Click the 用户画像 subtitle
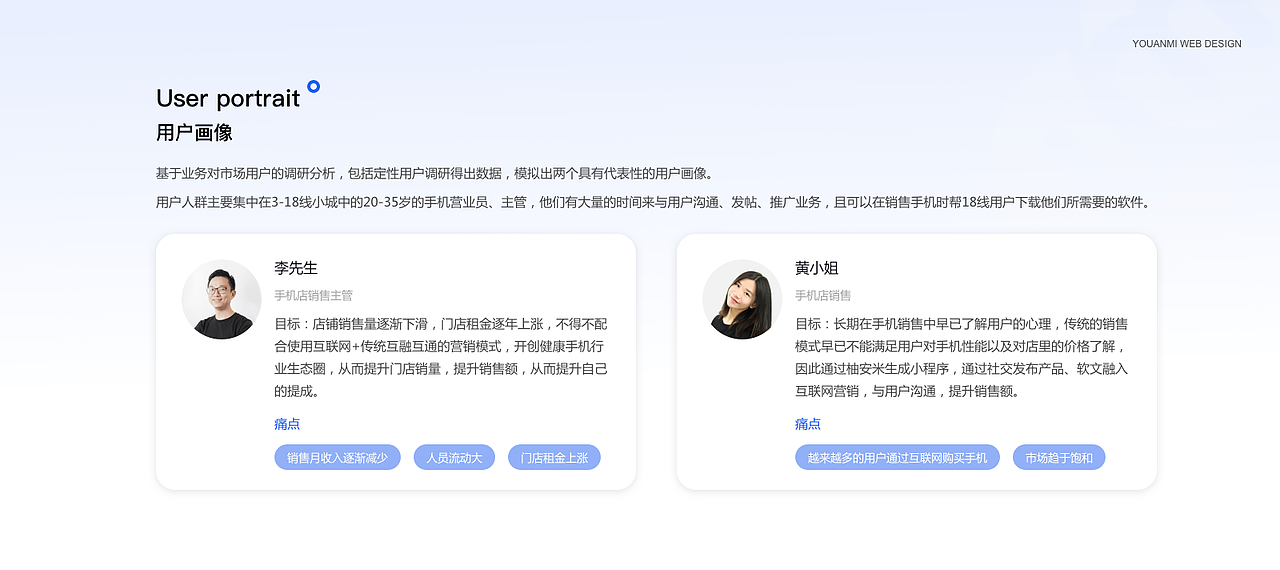 click(194, 133)
